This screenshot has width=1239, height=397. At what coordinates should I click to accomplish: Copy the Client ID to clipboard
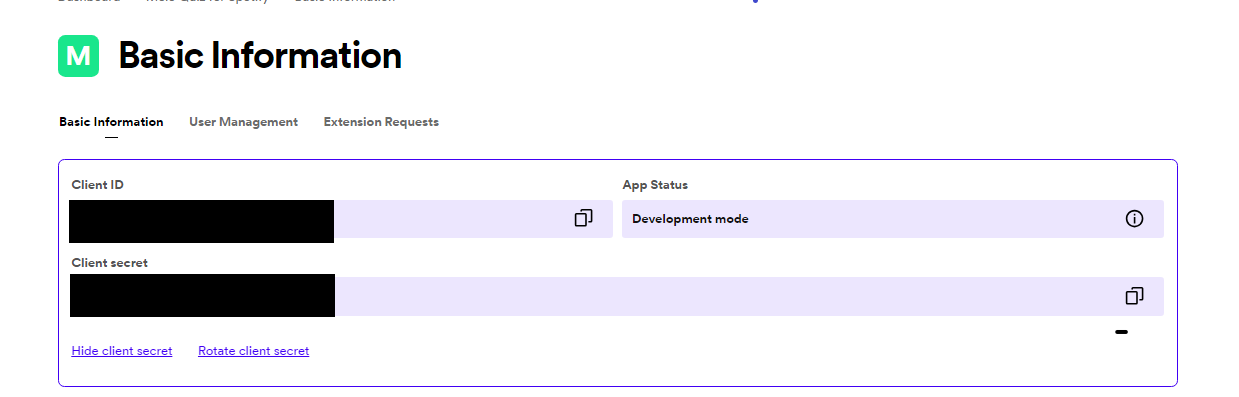pyautogui.click(x=583, y=218)
